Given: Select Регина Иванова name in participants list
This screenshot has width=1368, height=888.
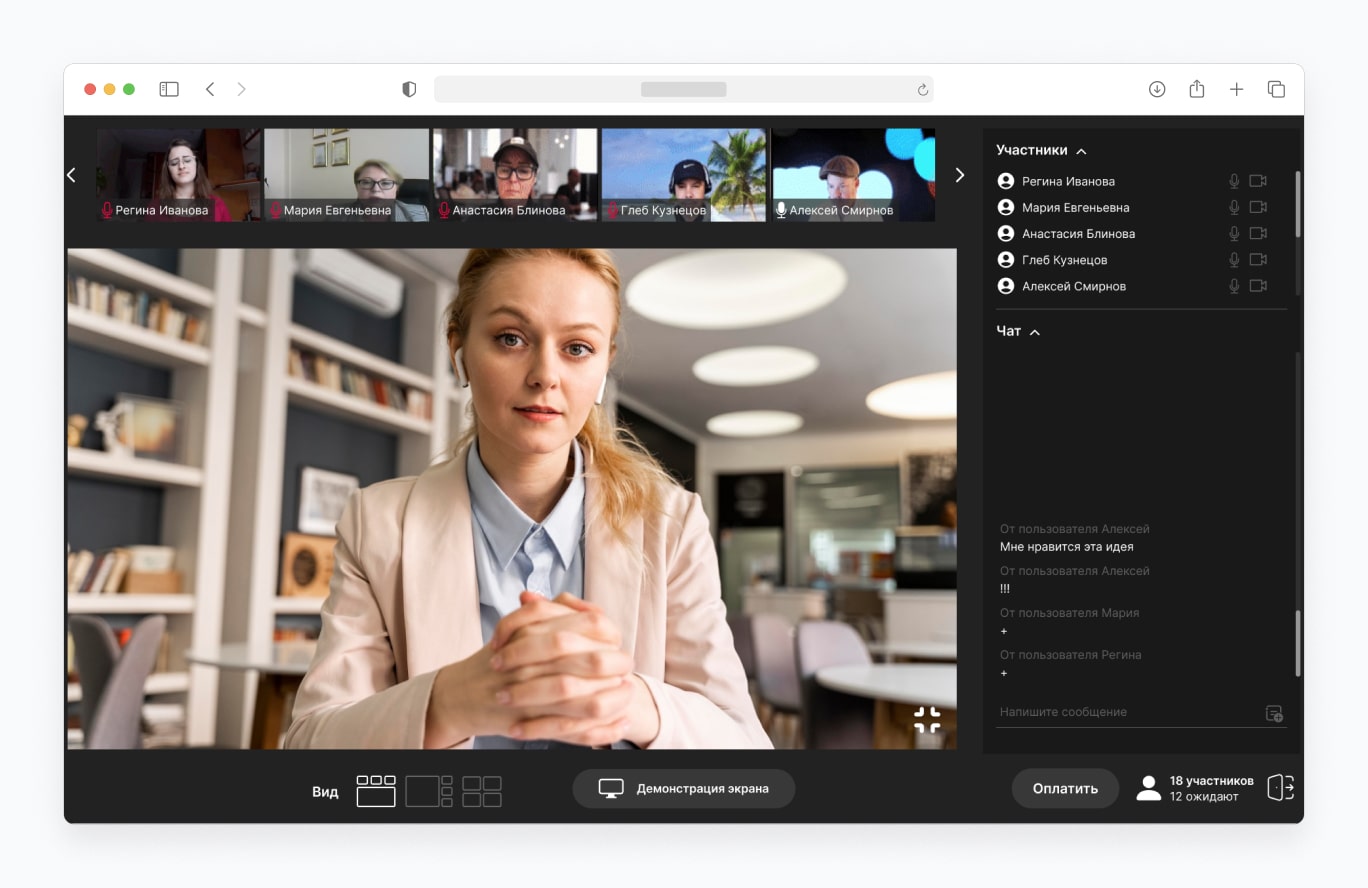Looking at the screenshot, I should pyautogui.click(x=1068, y=182).
